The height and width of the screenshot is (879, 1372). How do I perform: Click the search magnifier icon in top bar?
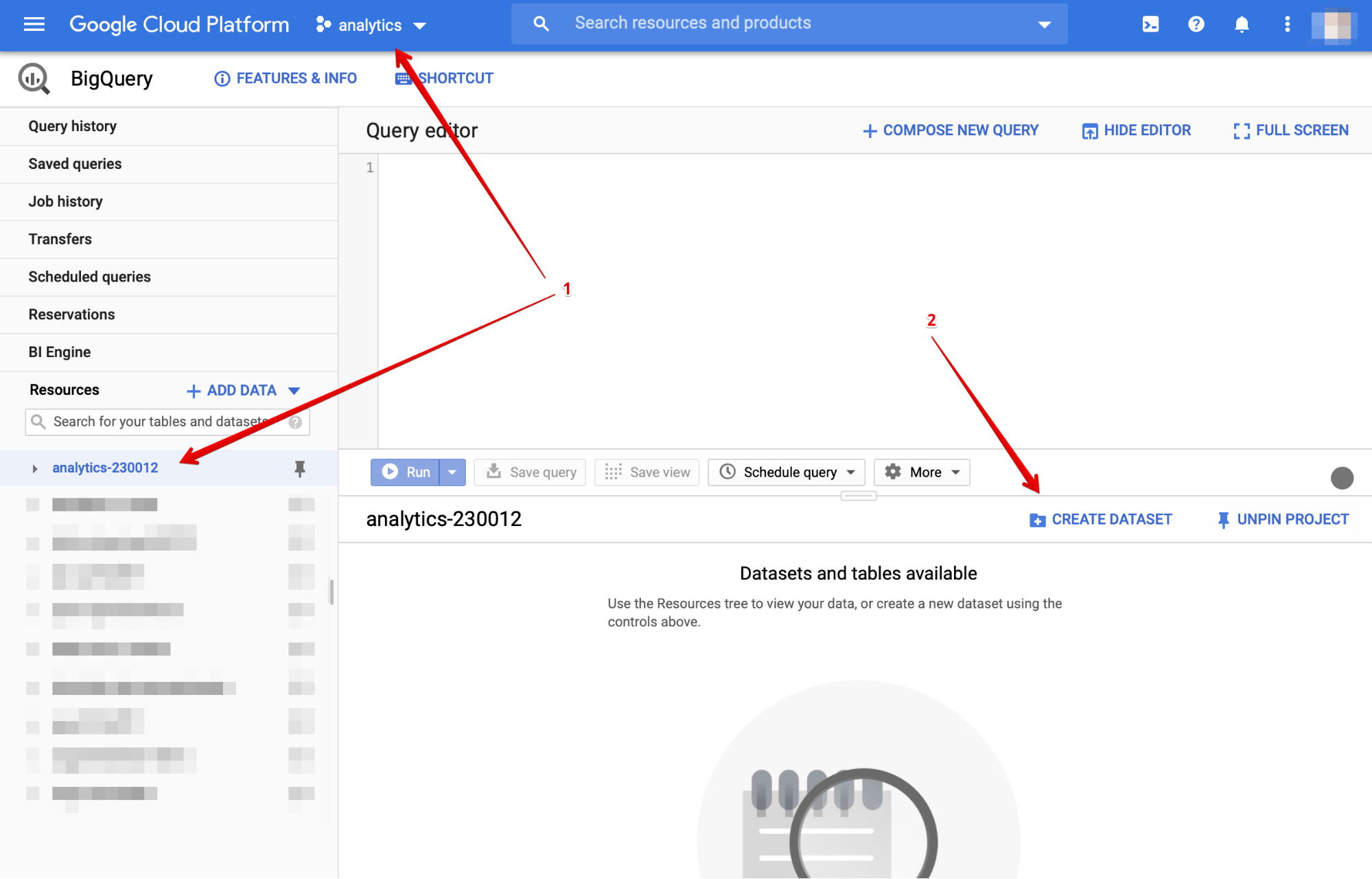tap(541, 24)
